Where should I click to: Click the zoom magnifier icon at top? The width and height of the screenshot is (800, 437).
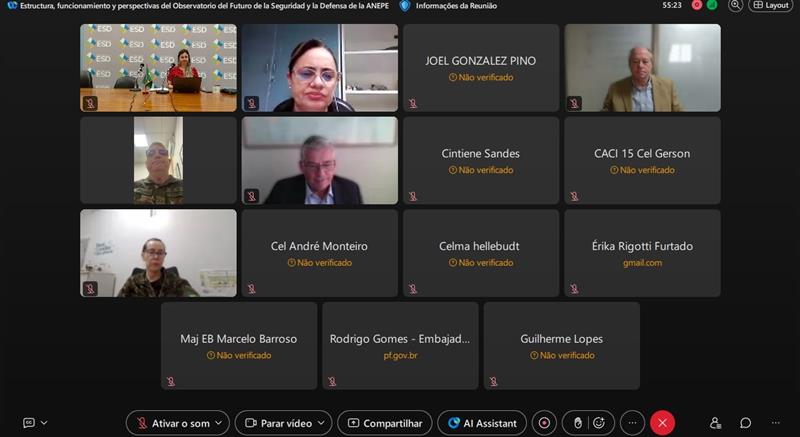click(x=735, y=5)
